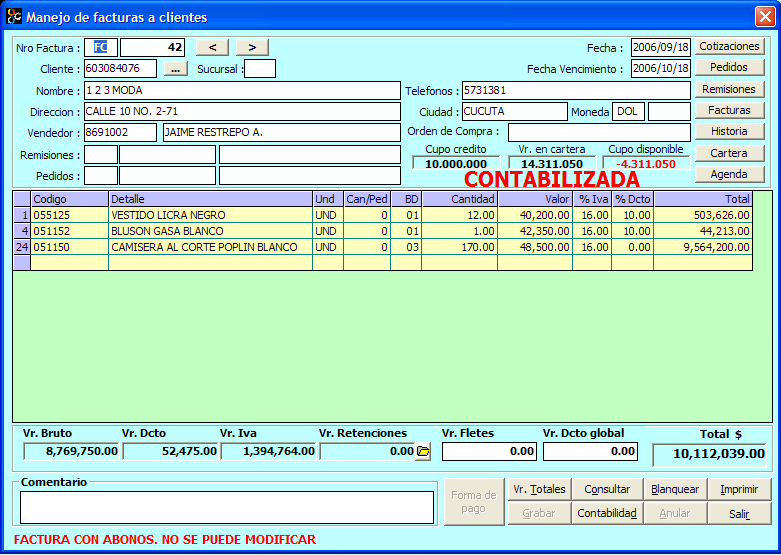This screenshot has width=781, height=555.
Task: Show customer Historia
Action: point(729,131)
